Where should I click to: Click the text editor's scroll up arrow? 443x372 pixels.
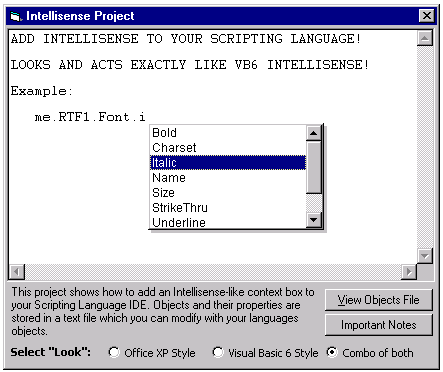pos(425,38)
